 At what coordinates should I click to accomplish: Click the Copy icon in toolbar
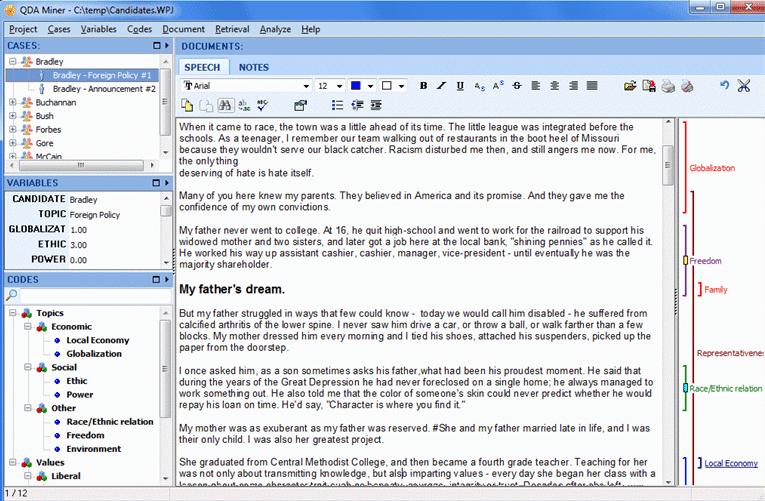click(x=187, y=105)
